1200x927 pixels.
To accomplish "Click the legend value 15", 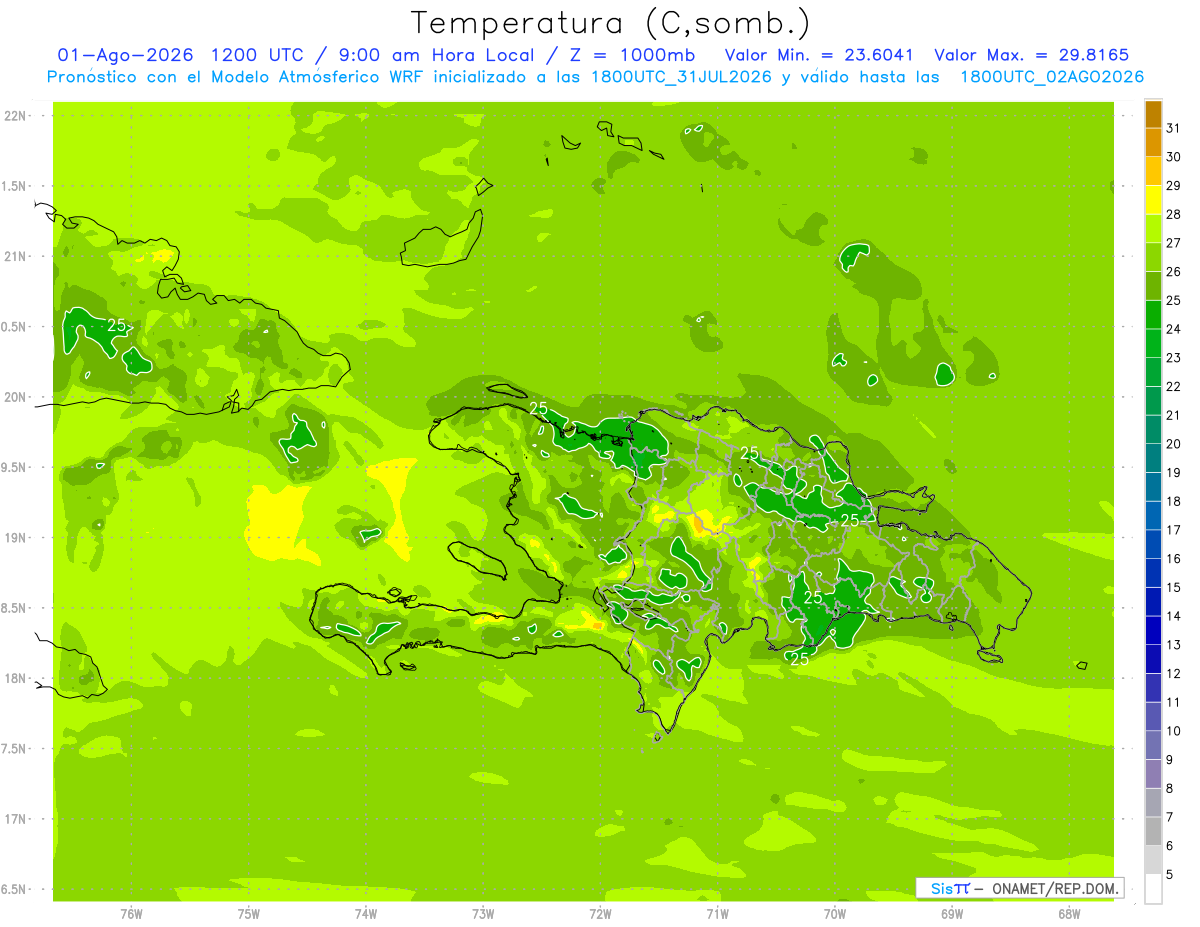I will tap(1174, 587).
